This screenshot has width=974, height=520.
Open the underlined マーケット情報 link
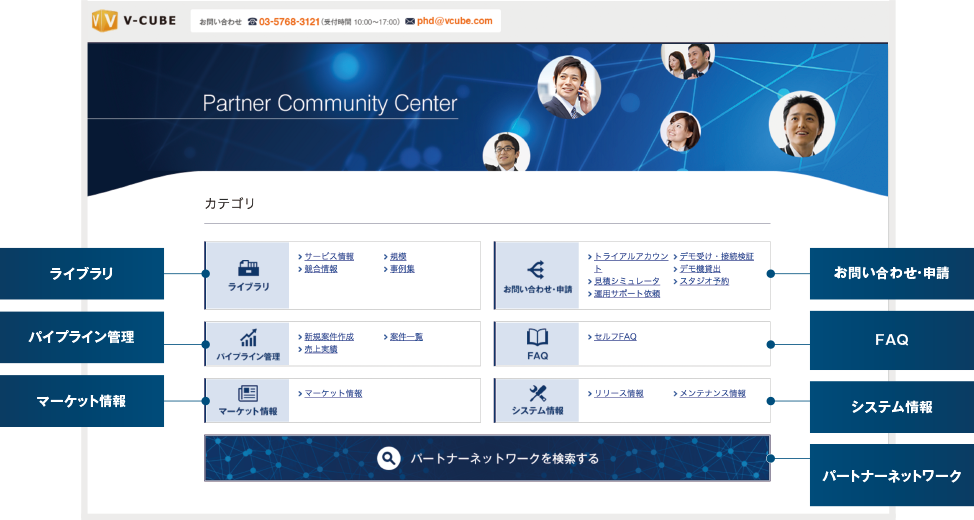[x=334, y=393]
